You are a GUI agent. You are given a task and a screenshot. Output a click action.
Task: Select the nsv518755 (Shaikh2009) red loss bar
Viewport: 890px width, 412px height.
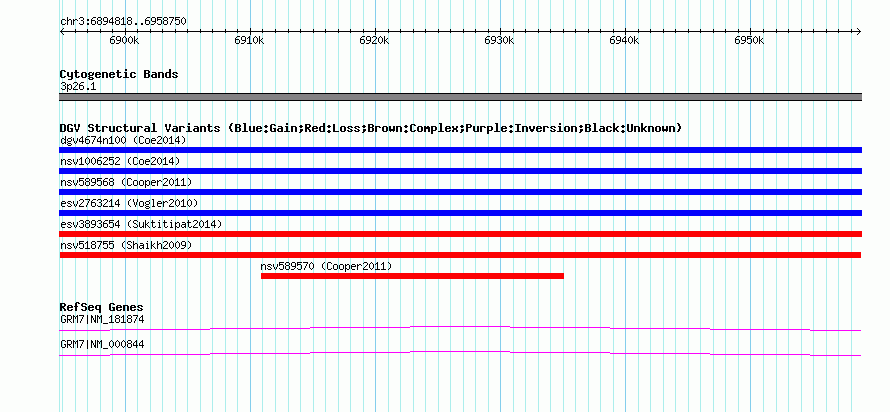(x=460, y=255)
